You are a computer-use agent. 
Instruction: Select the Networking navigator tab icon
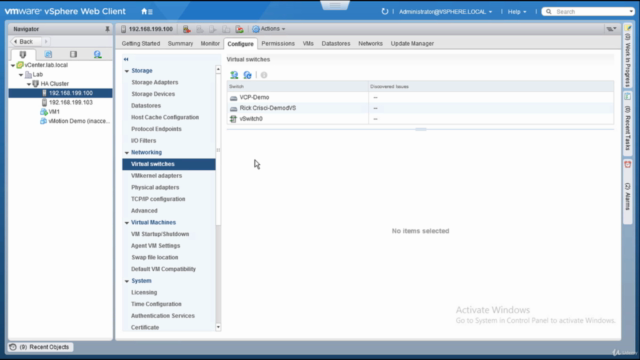98,54
